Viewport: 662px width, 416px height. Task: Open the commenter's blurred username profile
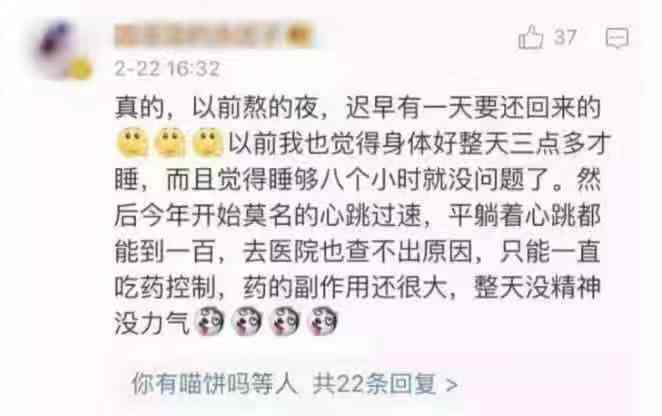[200, 36]
